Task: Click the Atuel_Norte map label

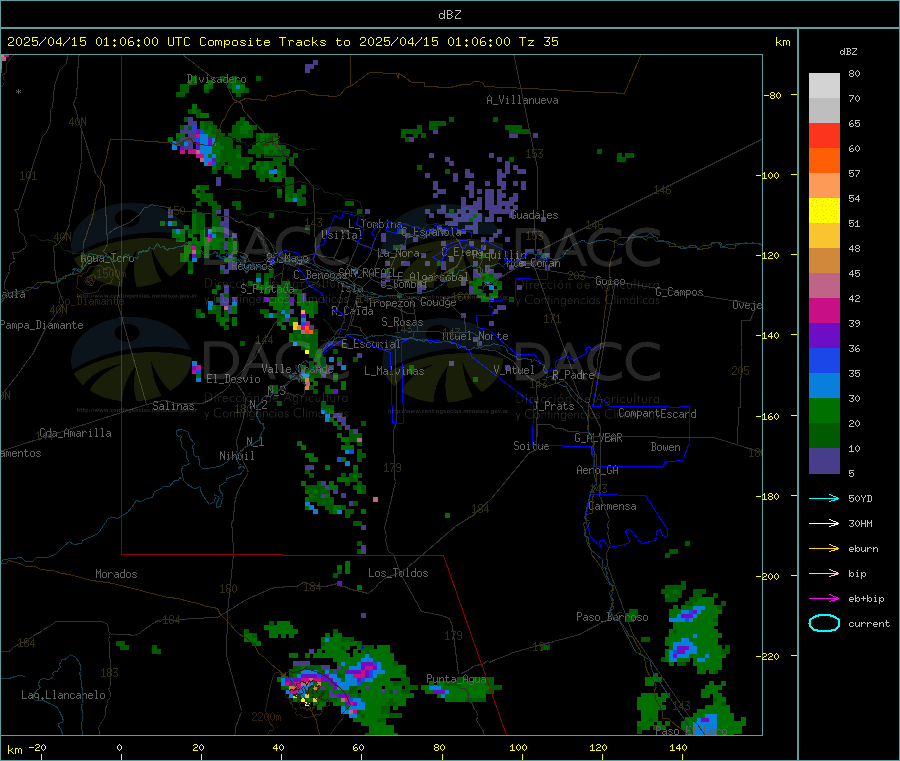Action: pos(475,336)
